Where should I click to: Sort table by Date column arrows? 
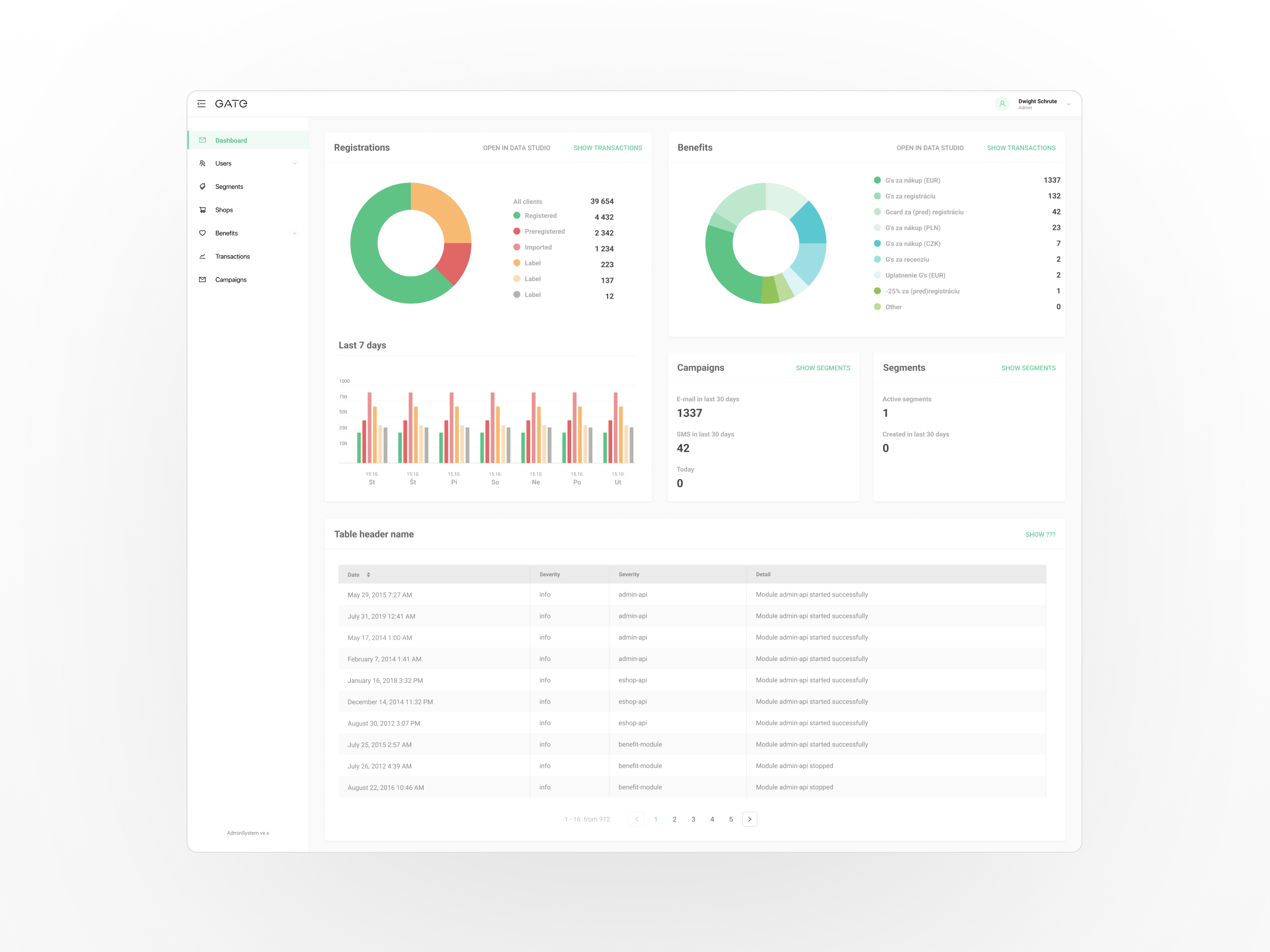click(368, 574)
